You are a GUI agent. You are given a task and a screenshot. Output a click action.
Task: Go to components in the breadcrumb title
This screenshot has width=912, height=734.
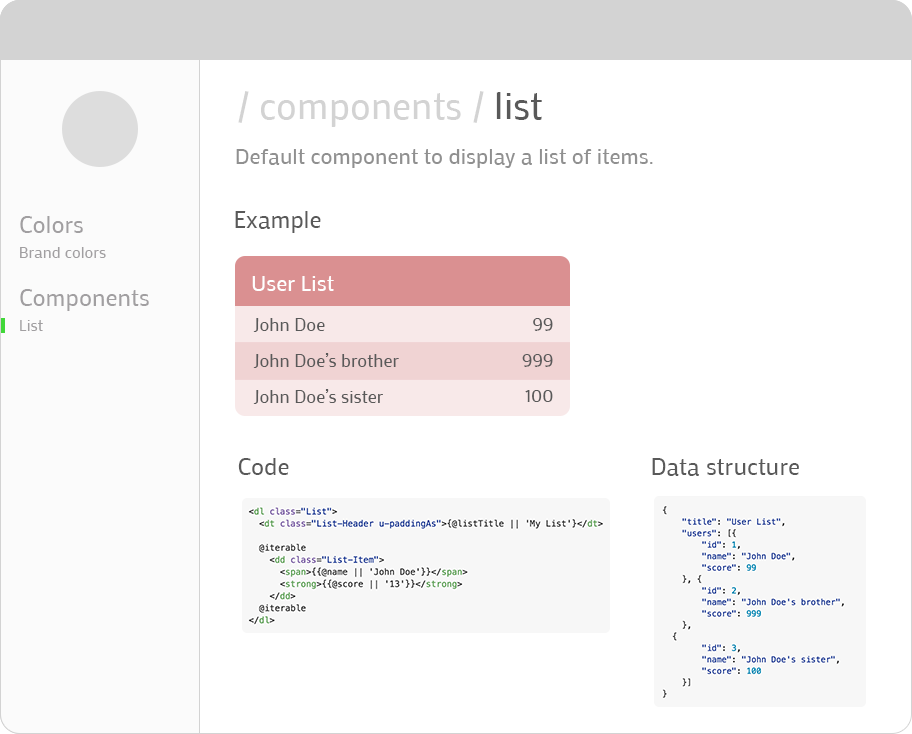coord(360,107)
